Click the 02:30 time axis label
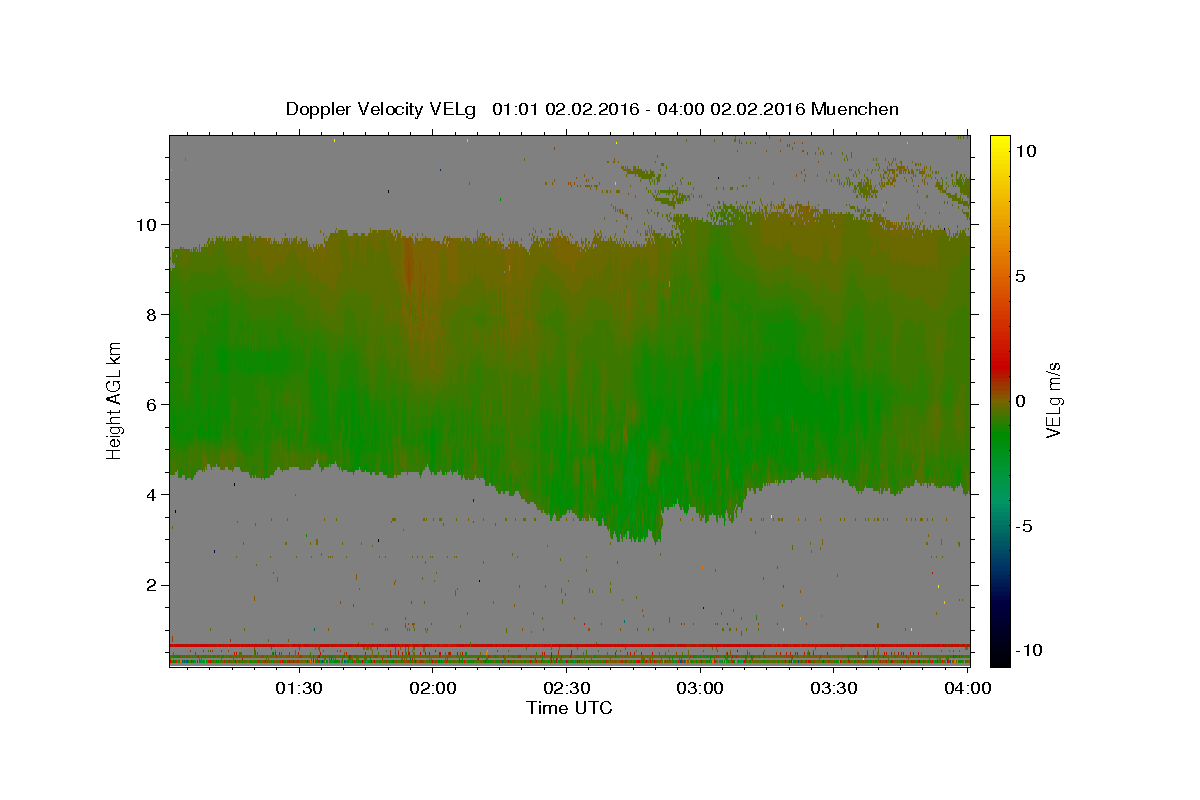 pos(566,688)
